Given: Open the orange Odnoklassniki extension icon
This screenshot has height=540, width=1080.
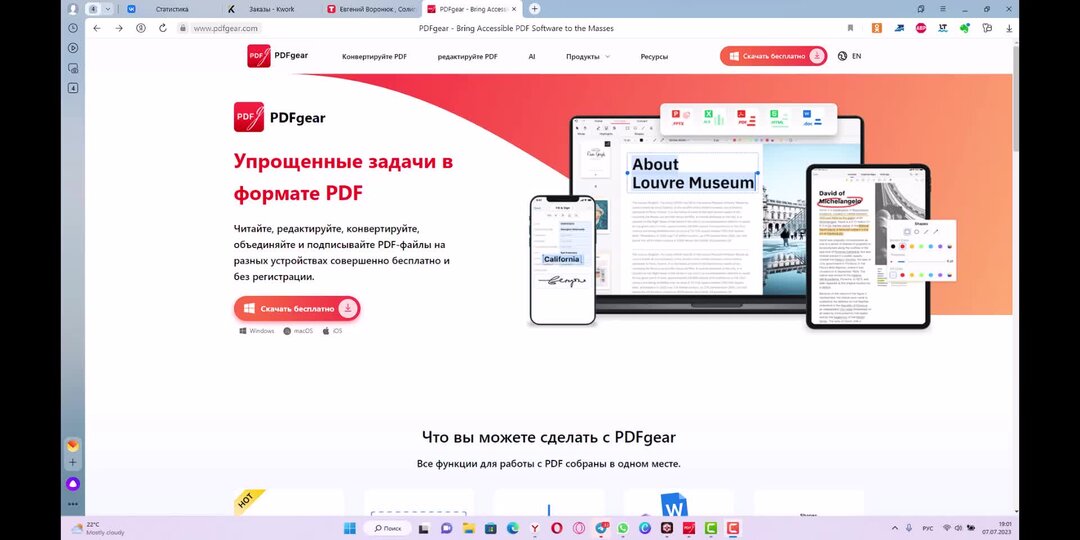Looking at the screenshot, I should tap(877, 28).
